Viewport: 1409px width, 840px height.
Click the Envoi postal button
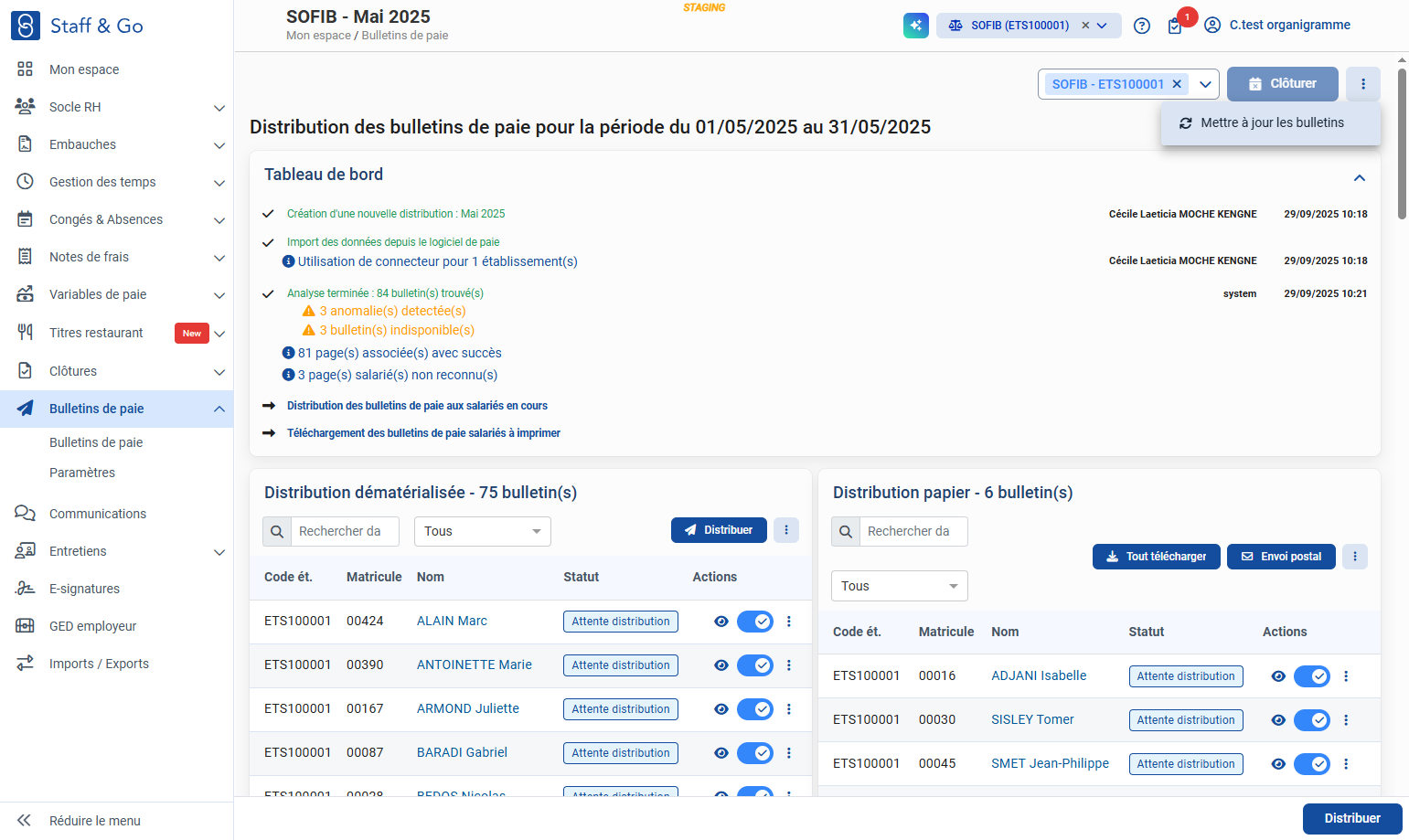coord(1281,557)
